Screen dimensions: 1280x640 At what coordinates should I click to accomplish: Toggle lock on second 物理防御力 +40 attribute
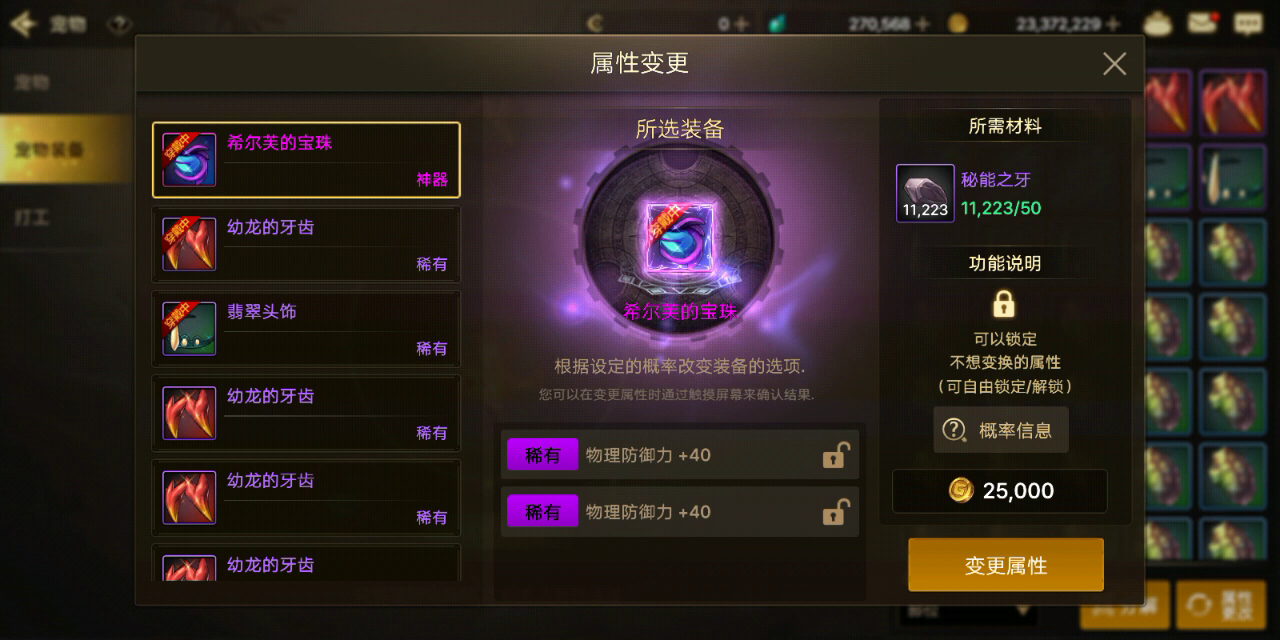[x=835, y=512]
